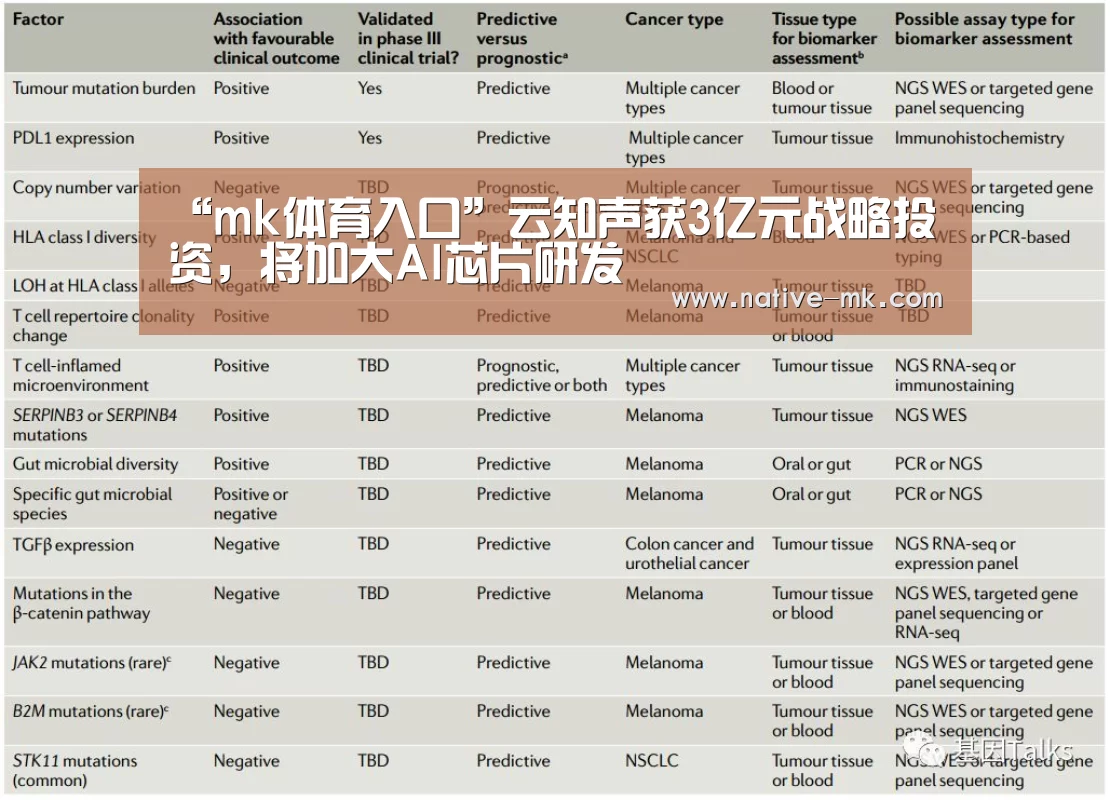Click 'NGS RNA-seq or expression panel' cell

[x=956, y=554]
